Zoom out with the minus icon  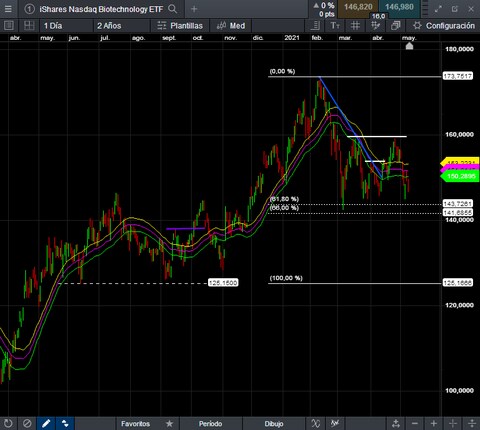pyautogui.click(x=415, y=424)
